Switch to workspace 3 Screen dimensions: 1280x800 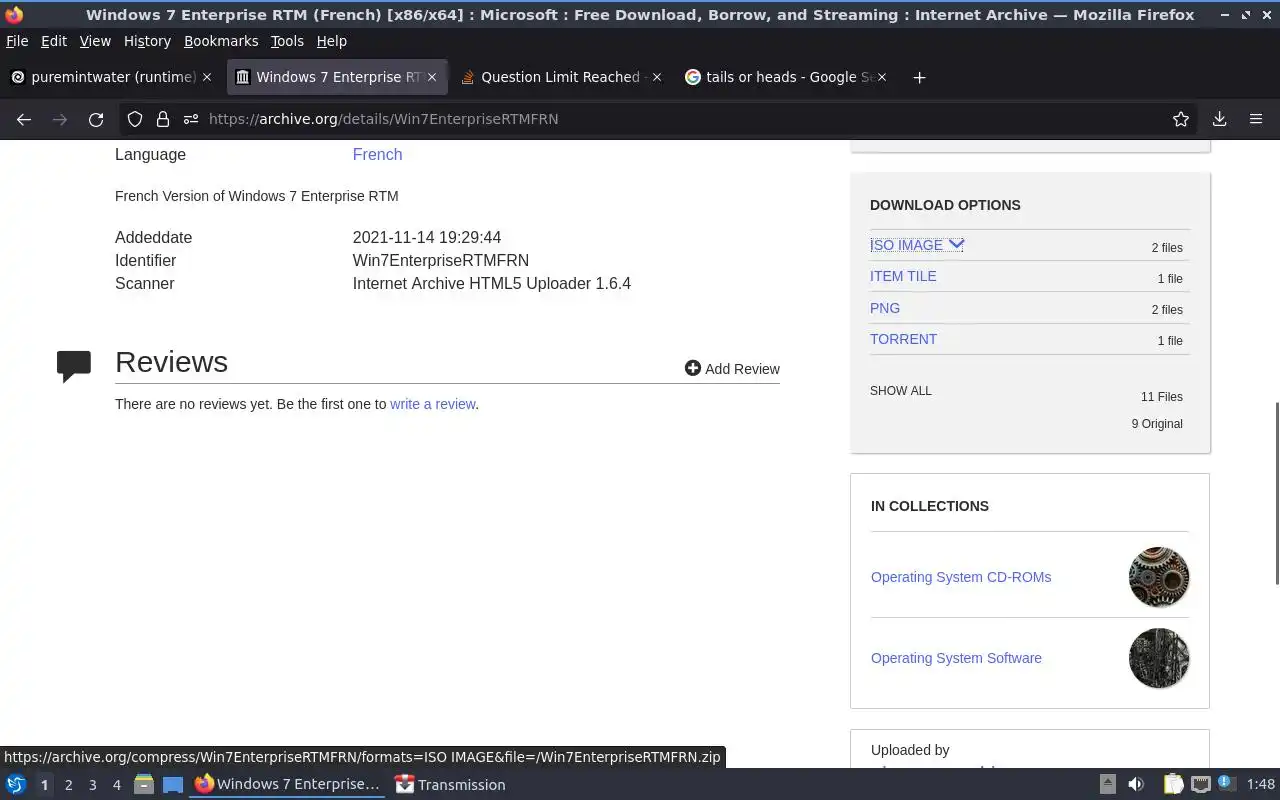click(92, 785)
